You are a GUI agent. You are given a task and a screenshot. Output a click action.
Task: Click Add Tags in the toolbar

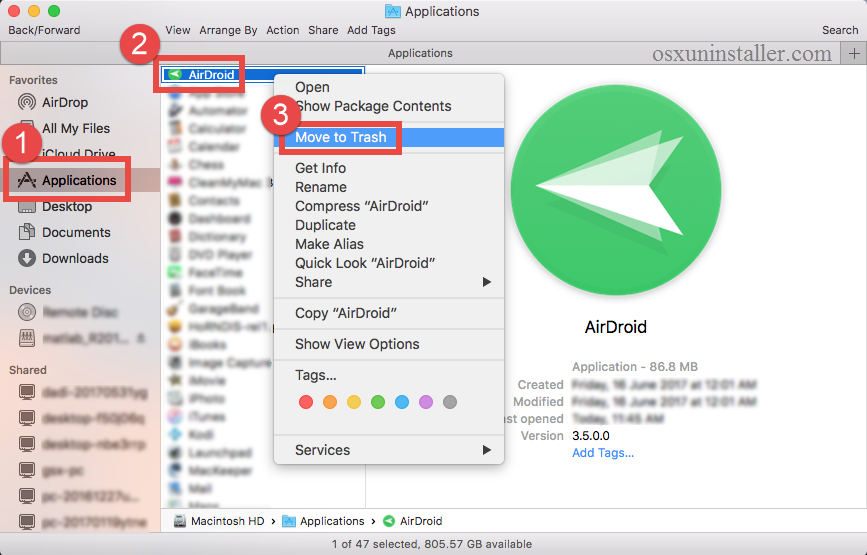pos(371,30)
